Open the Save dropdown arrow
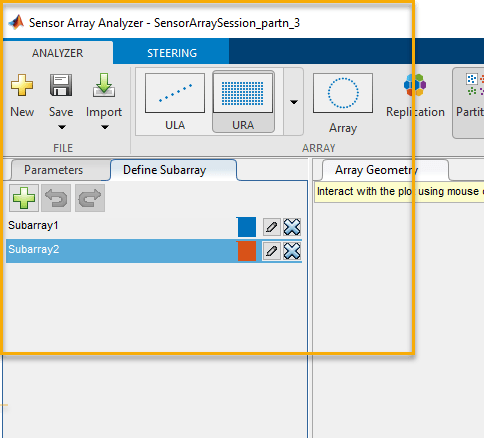Image resolution: width=484 pixels, height=438 pixels. tap(62, 127)
